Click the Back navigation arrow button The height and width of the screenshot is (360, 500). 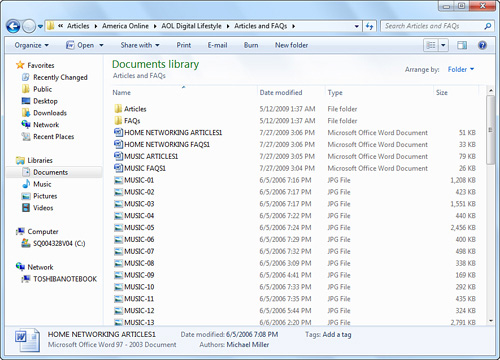click(x=13, y=26)
